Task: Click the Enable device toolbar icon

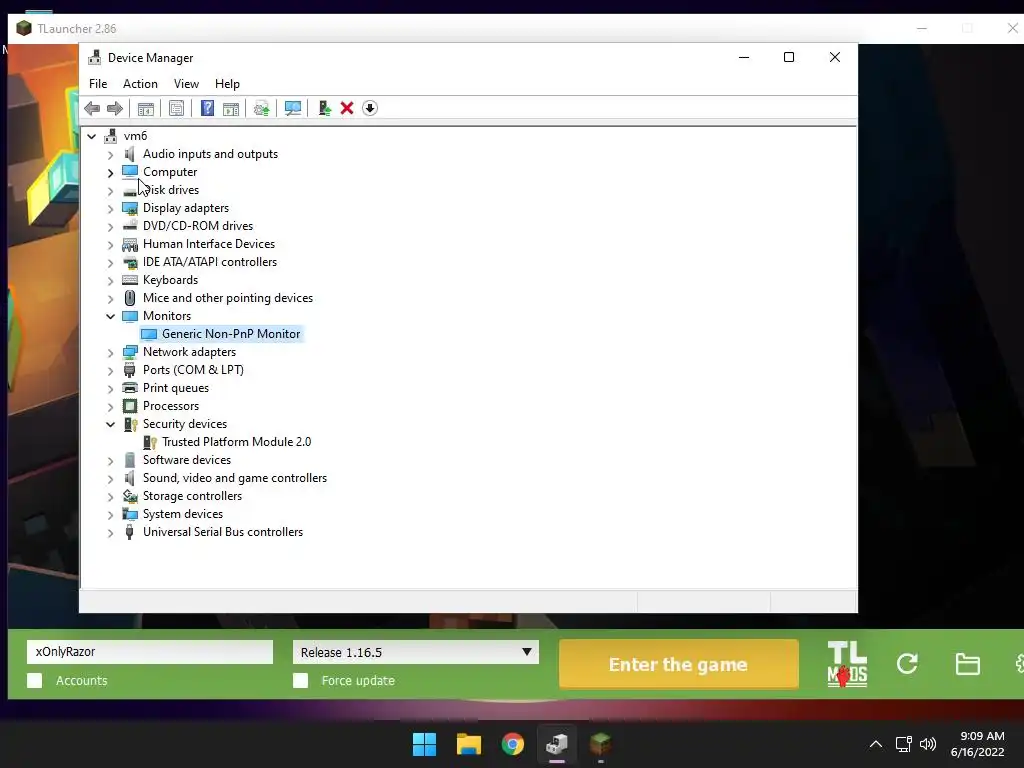Action: tap(324, 108)
